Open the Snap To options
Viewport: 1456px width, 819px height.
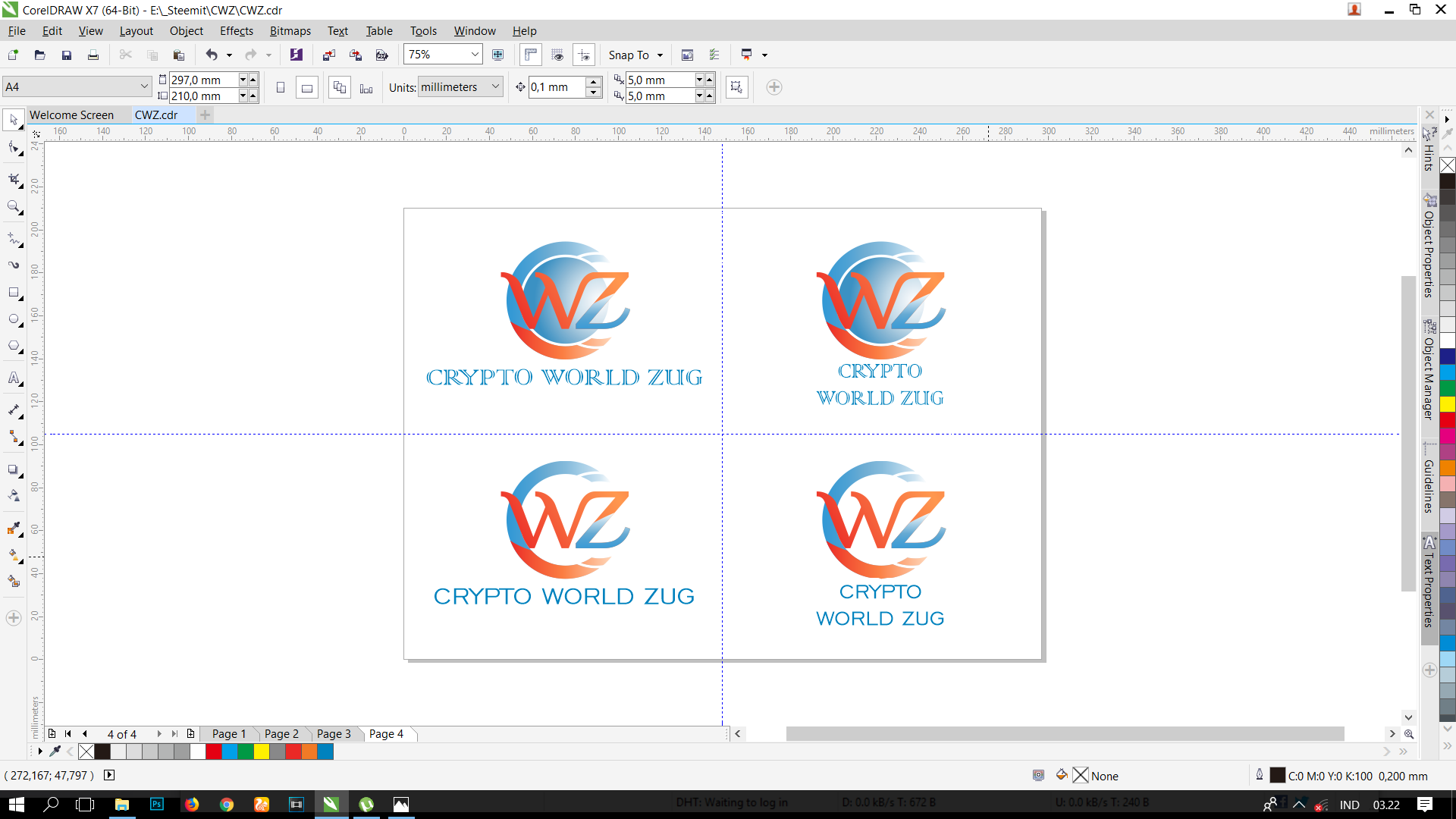click(635, 55)
